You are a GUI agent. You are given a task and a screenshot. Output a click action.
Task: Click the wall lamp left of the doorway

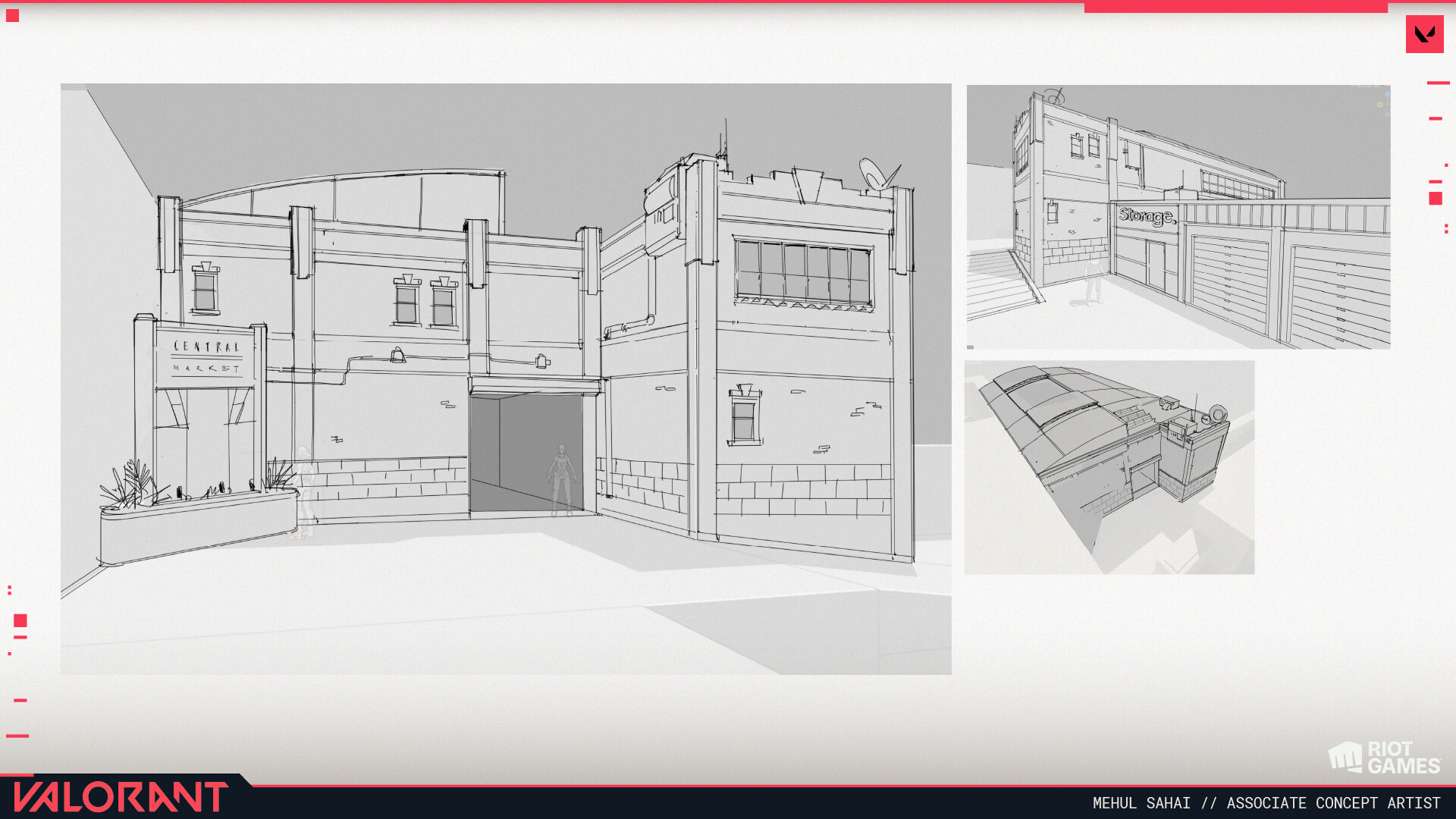[397, 355]
